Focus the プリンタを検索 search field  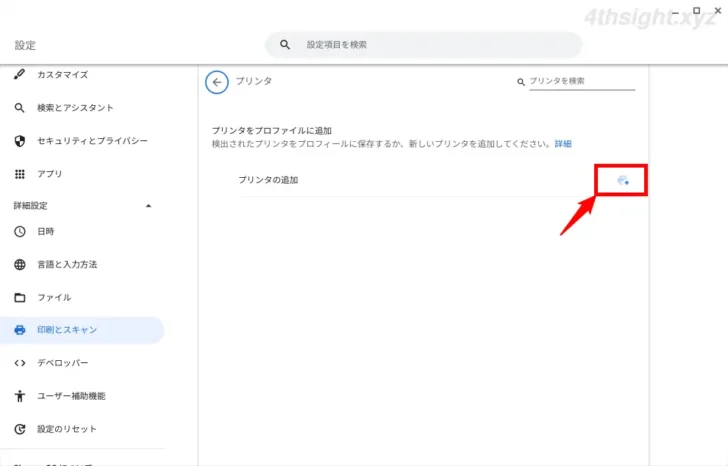tap(582, 81)
